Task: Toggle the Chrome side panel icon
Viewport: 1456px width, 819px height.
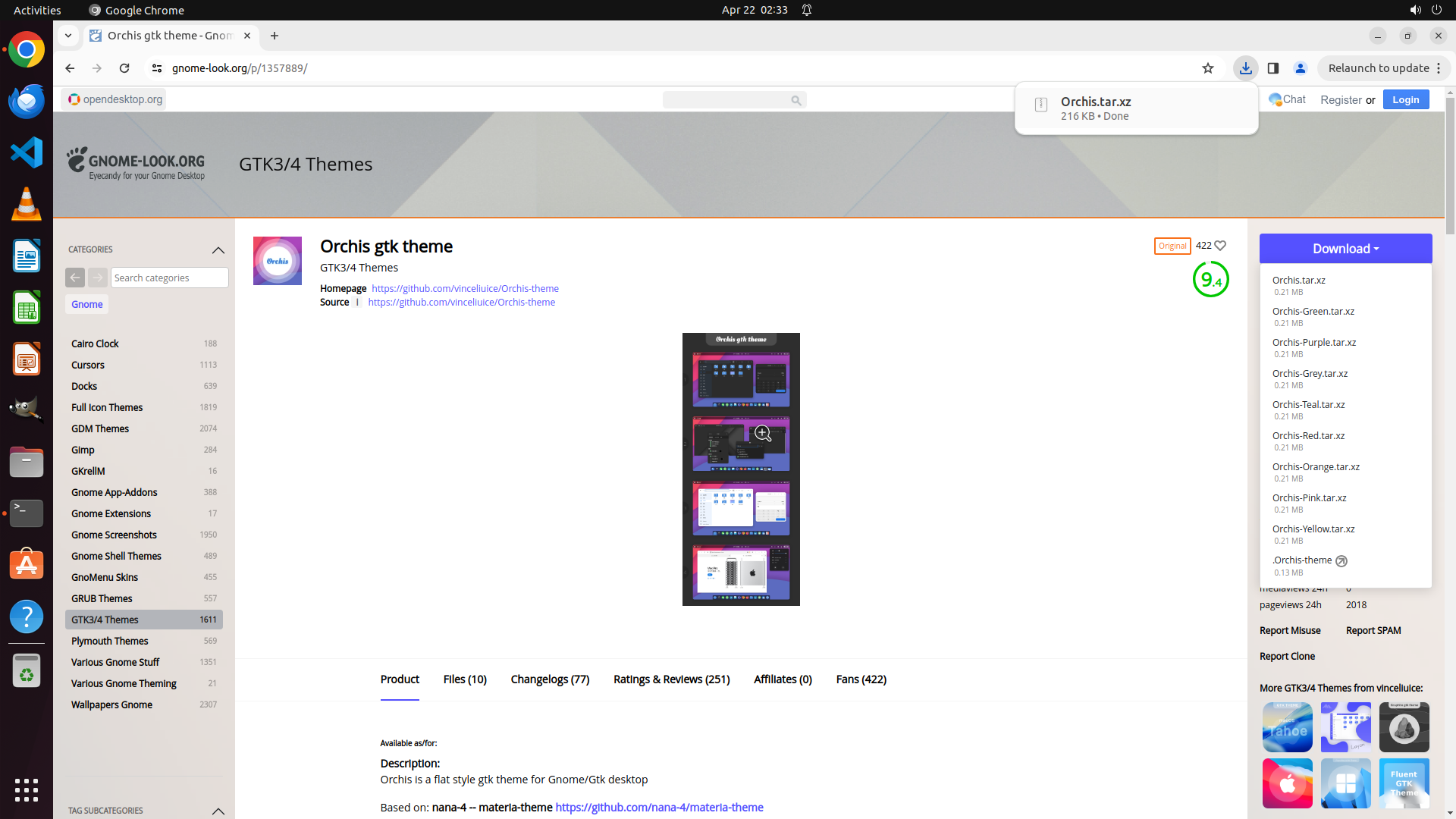Action: point(1273,68)
